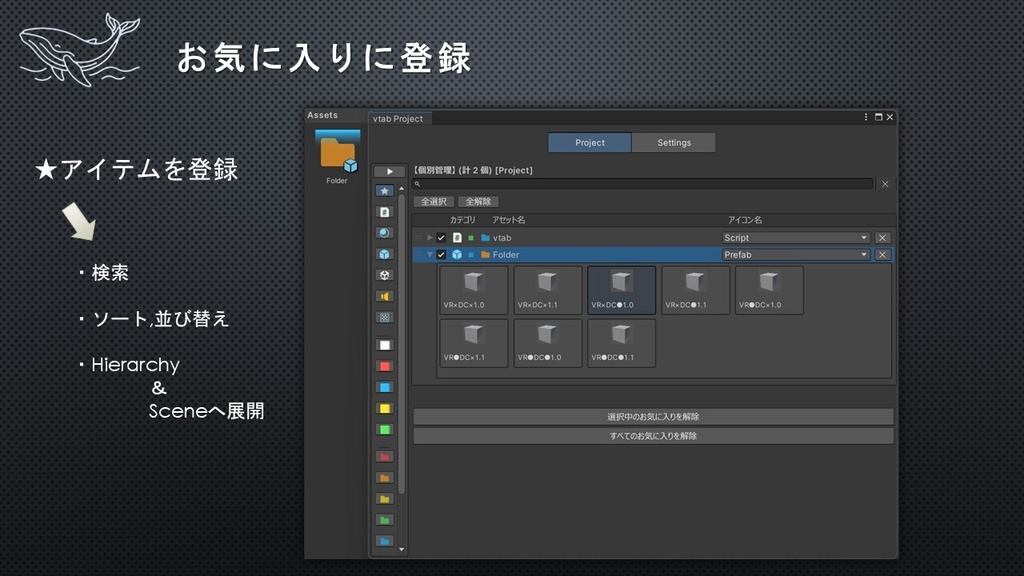This screenshot has height=576, width=1024.
Task: Select the blue folder icon in the sidebar
Action: click(x=385, y=541)
